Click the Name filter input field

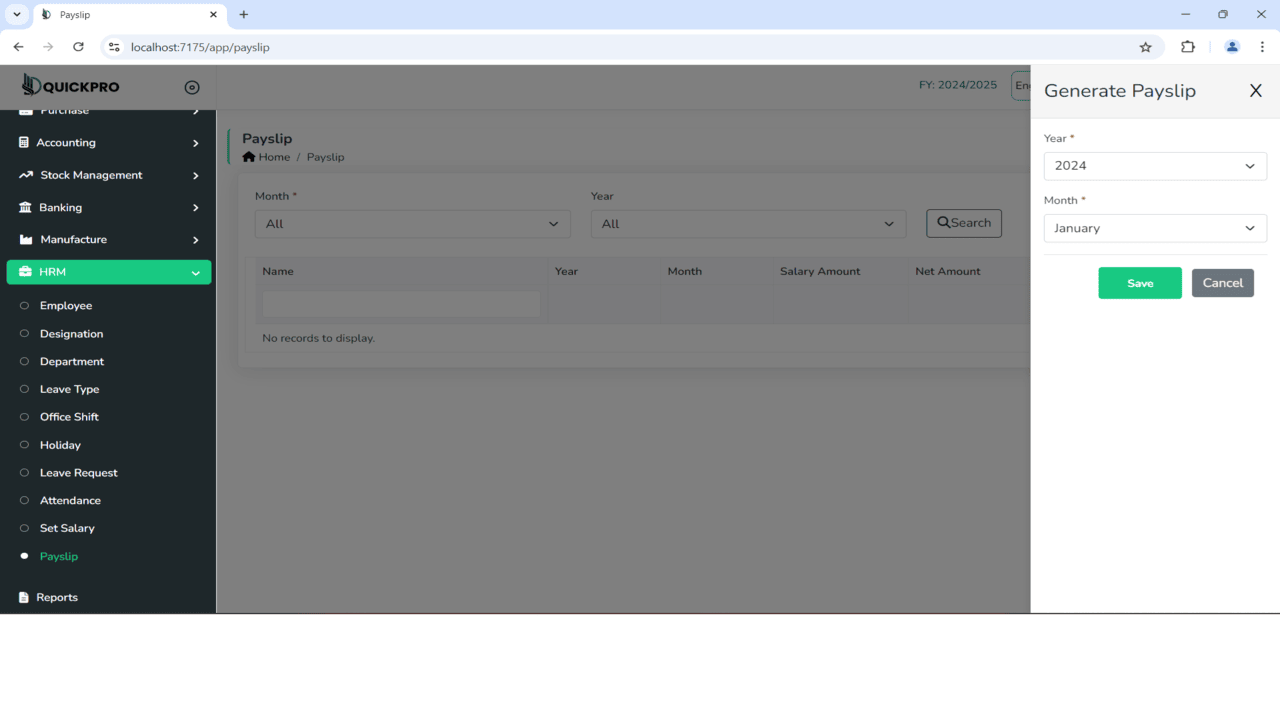pos(399,305)
